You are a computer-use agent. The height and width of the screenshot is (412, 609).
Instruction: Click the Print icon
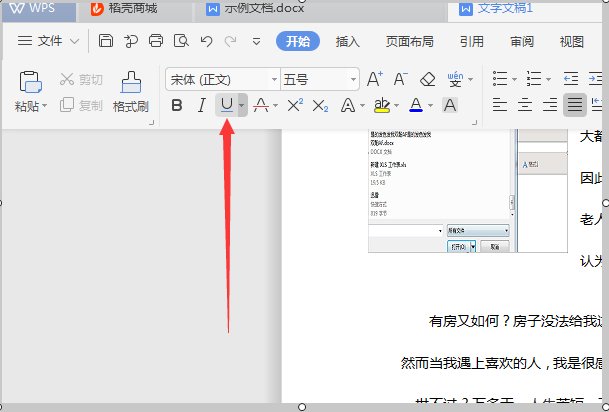(156, 41)
